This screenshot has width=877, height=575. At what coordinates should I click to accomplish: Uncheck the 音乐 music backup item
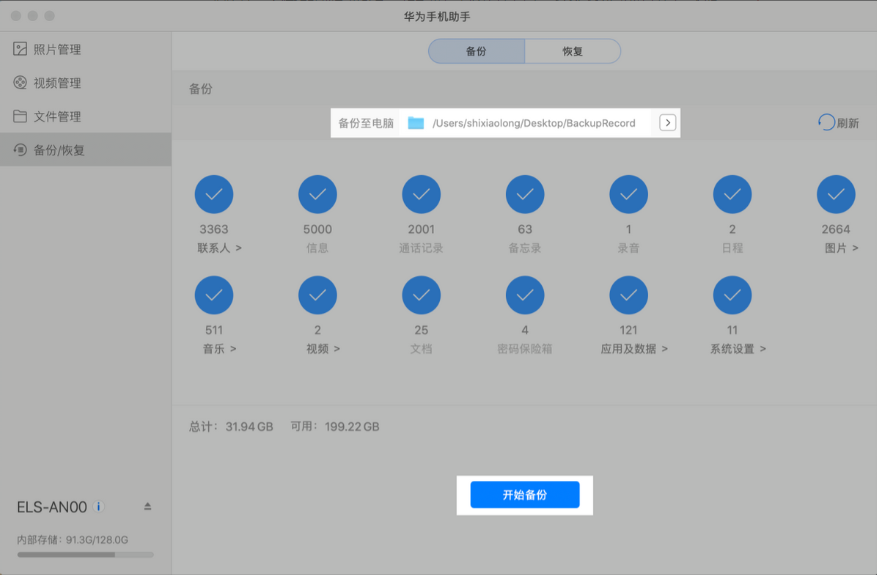pyautogui.click(x=214, y=295)
